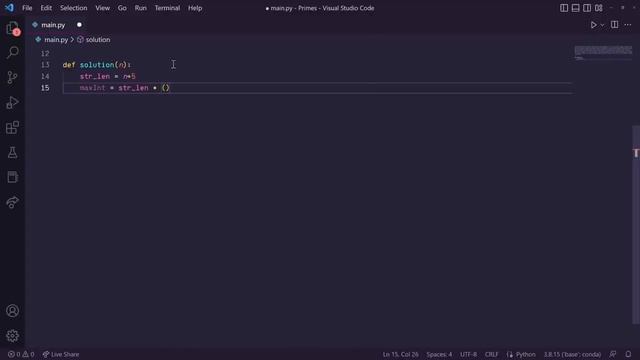
Task: Click the vertical editor scrollbar
Action: (636, 224)
